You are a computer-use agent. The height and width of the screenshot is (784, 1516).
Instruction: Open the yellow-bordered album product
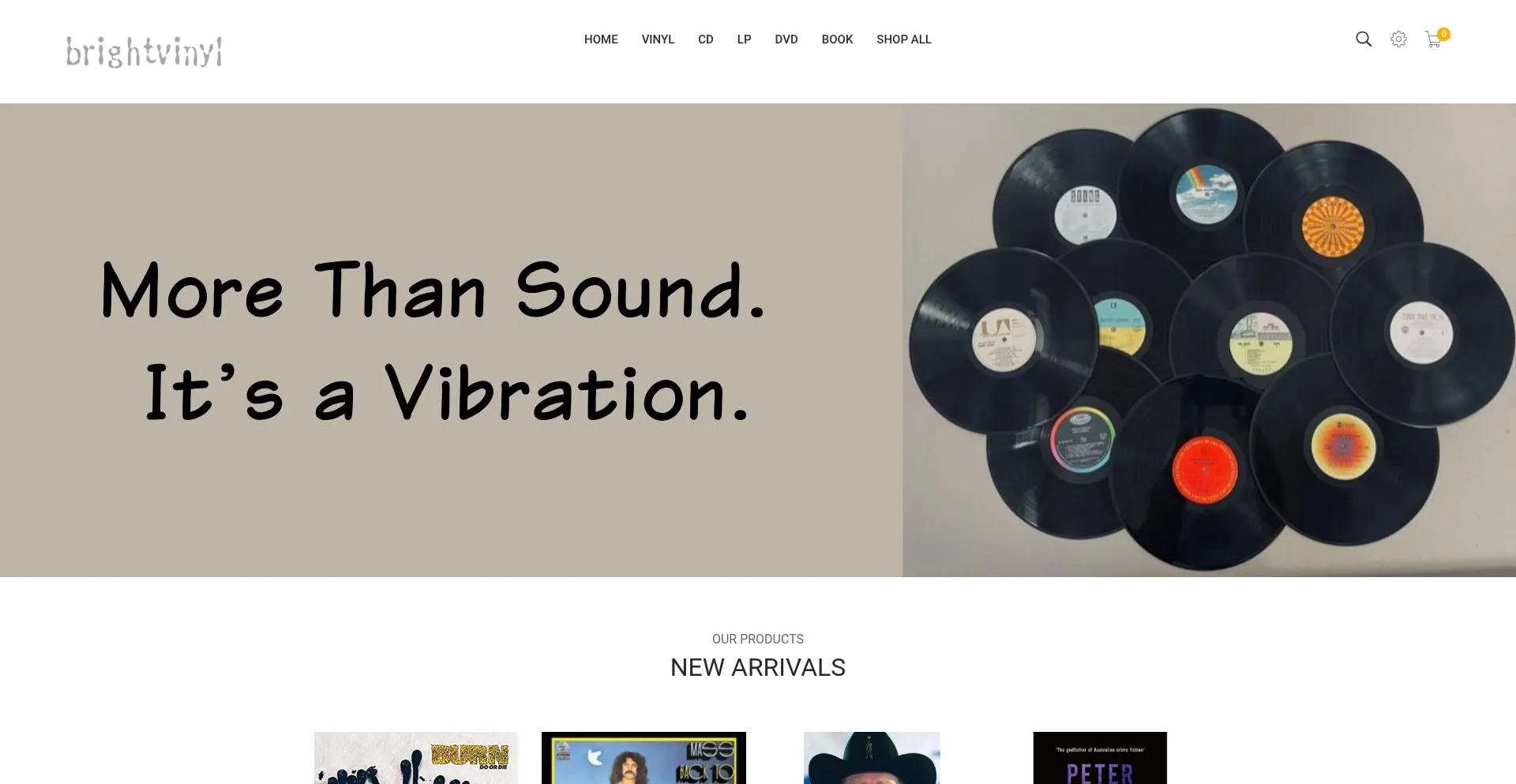(644, 758)
